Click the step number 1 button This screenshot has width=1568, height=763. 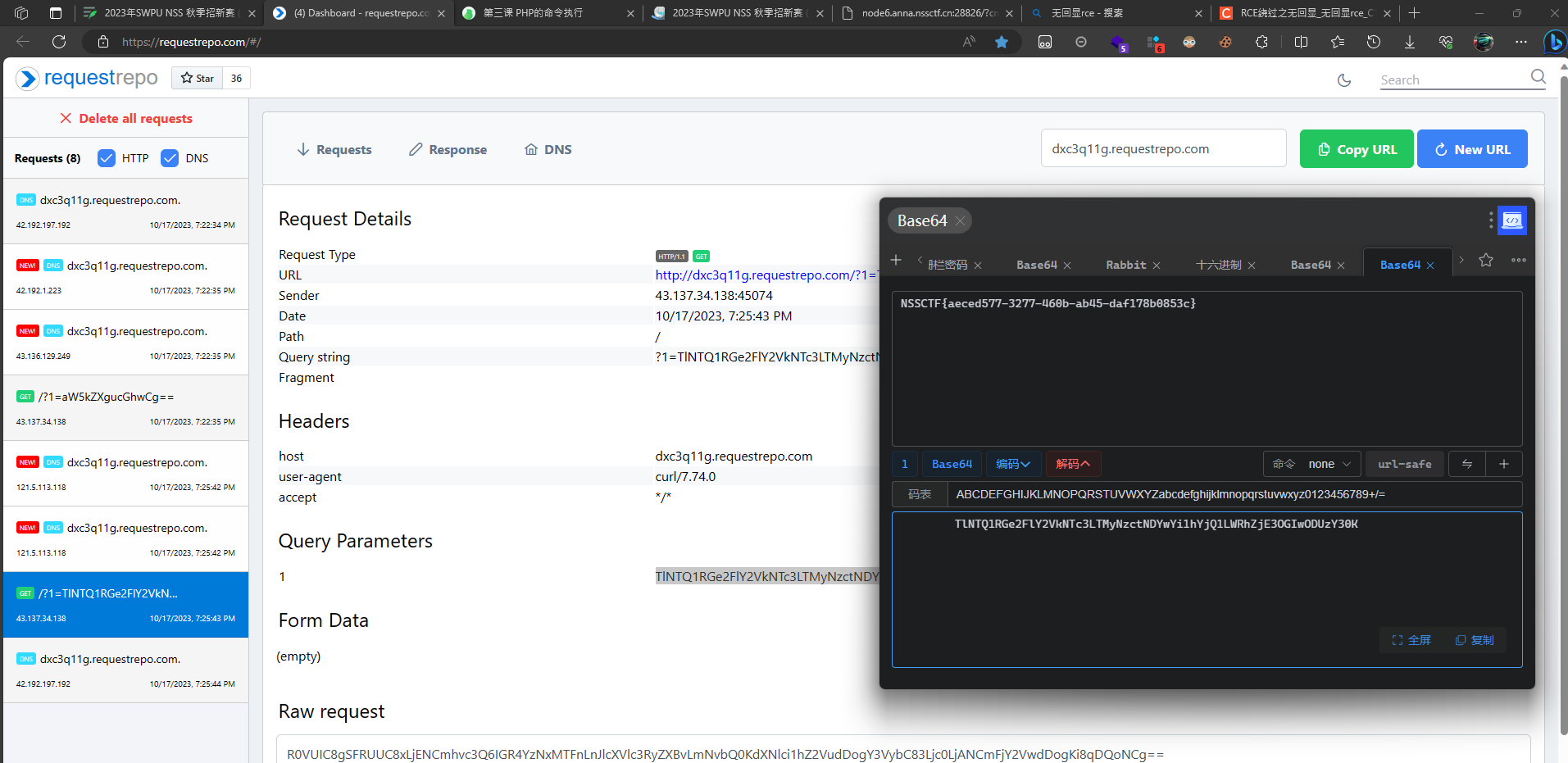[x=905, y=464]
